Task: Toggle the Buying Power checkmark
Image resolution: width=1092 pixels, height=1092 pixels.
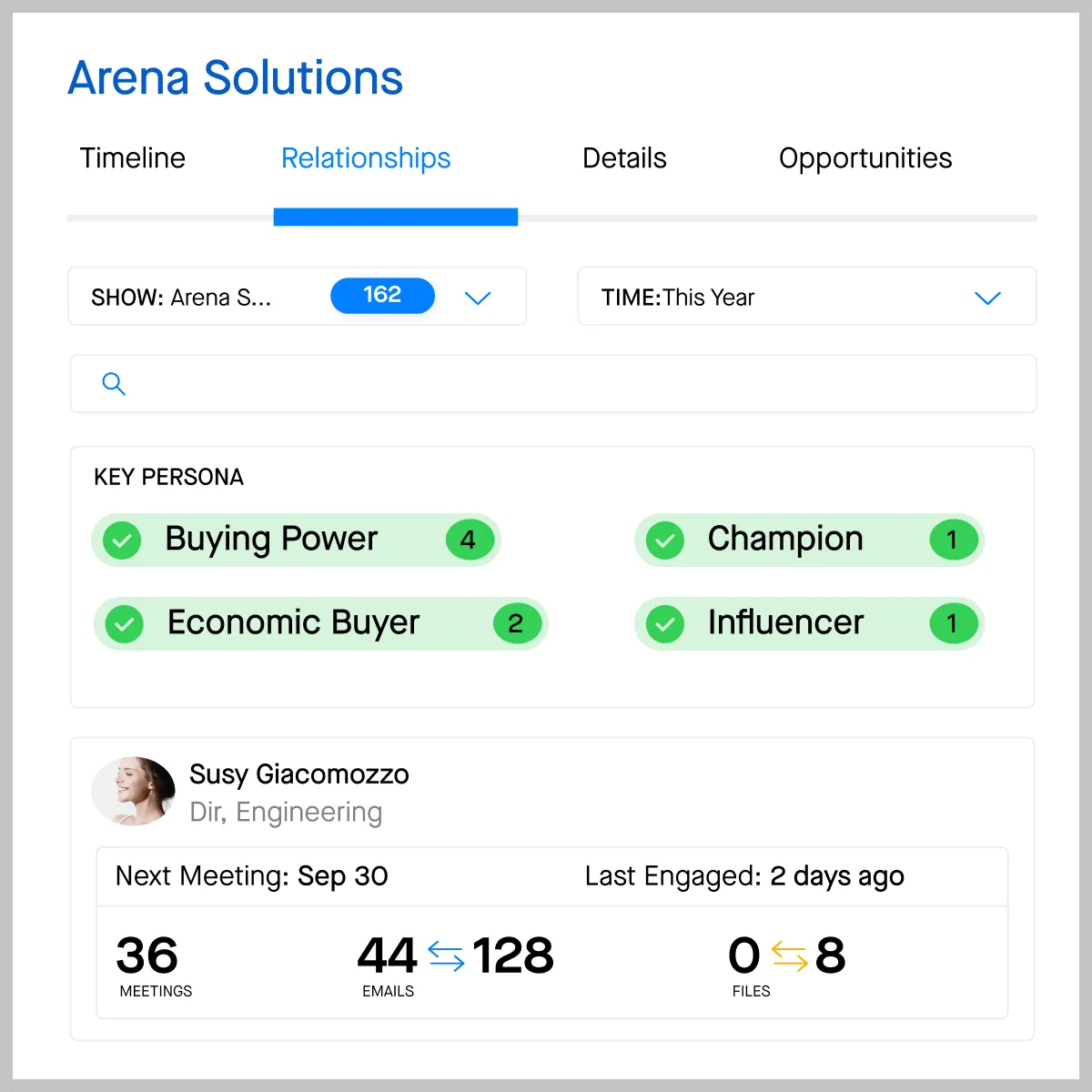Action: [122, 541]
